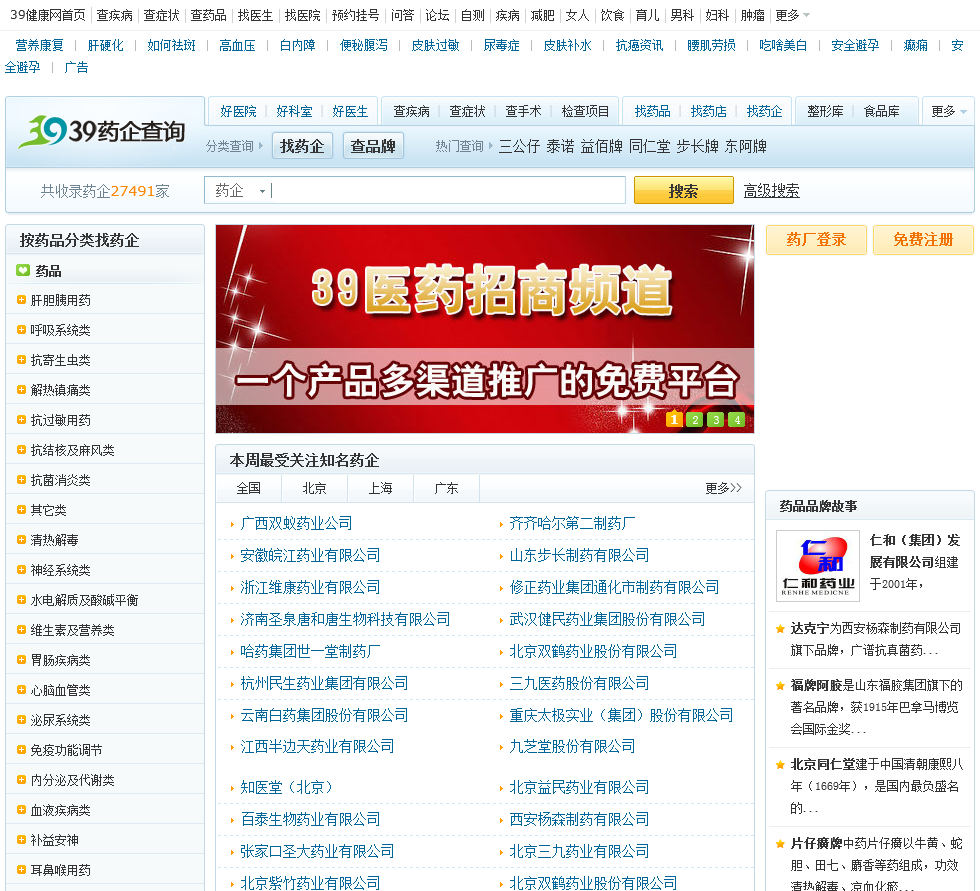Click the 免费注册 button
The image size is (980, 891).
[x=923, y=239]
